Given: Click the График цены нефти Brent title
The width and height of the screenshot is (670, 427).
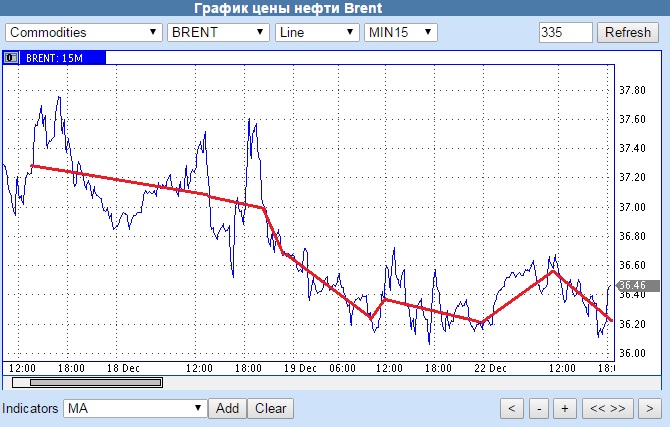Looking at the screenshot, I should [x=288, y=8].
